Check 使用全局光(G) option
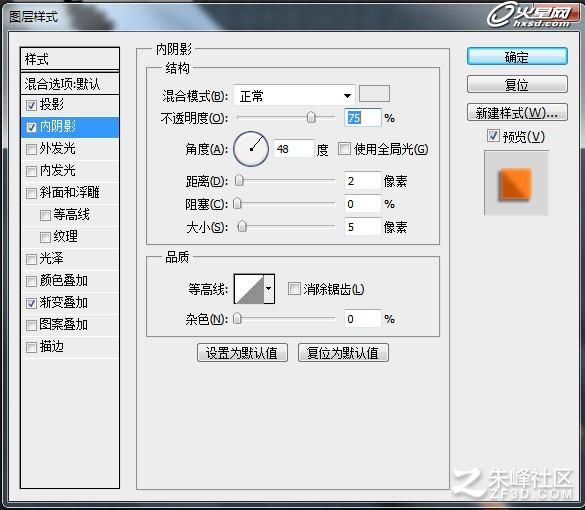 click(344, 148)
